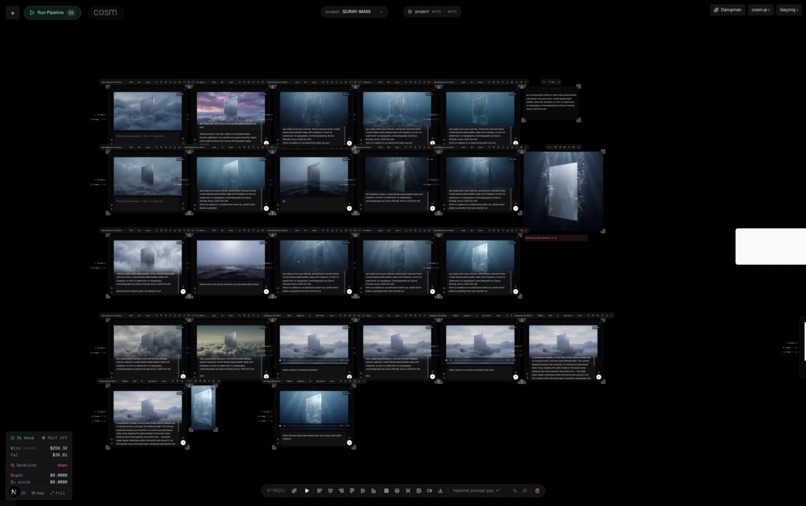The height and width of the screenshot is (506, 806).
Task: Click the cosm logo text
Action: 105,12
